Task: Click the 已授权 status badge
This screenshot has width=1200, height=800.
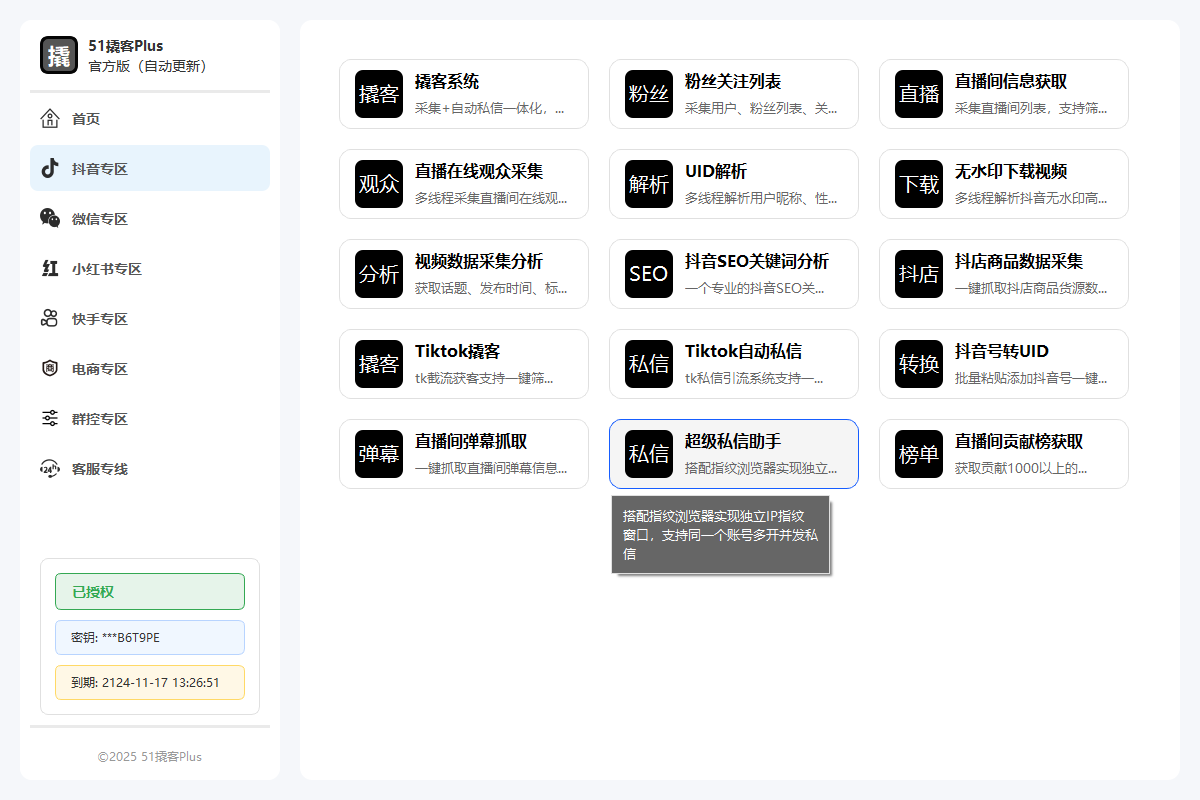Action: point(150,591)
